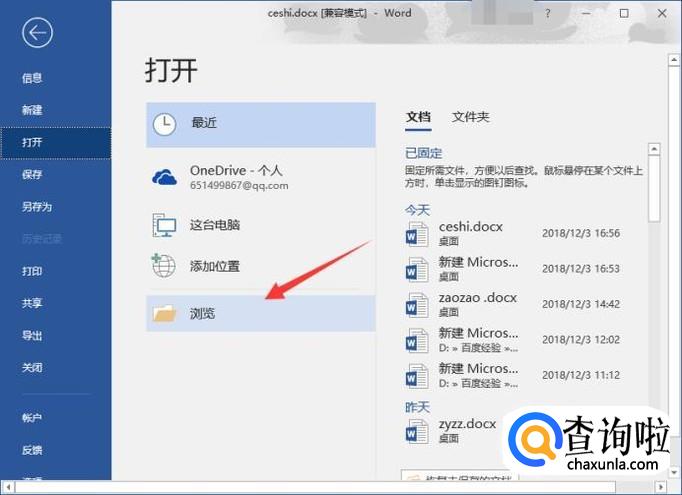This screenshot has width=682, height=495.
Task: Switch to the 文档 tab
Action: click(418, 117)
